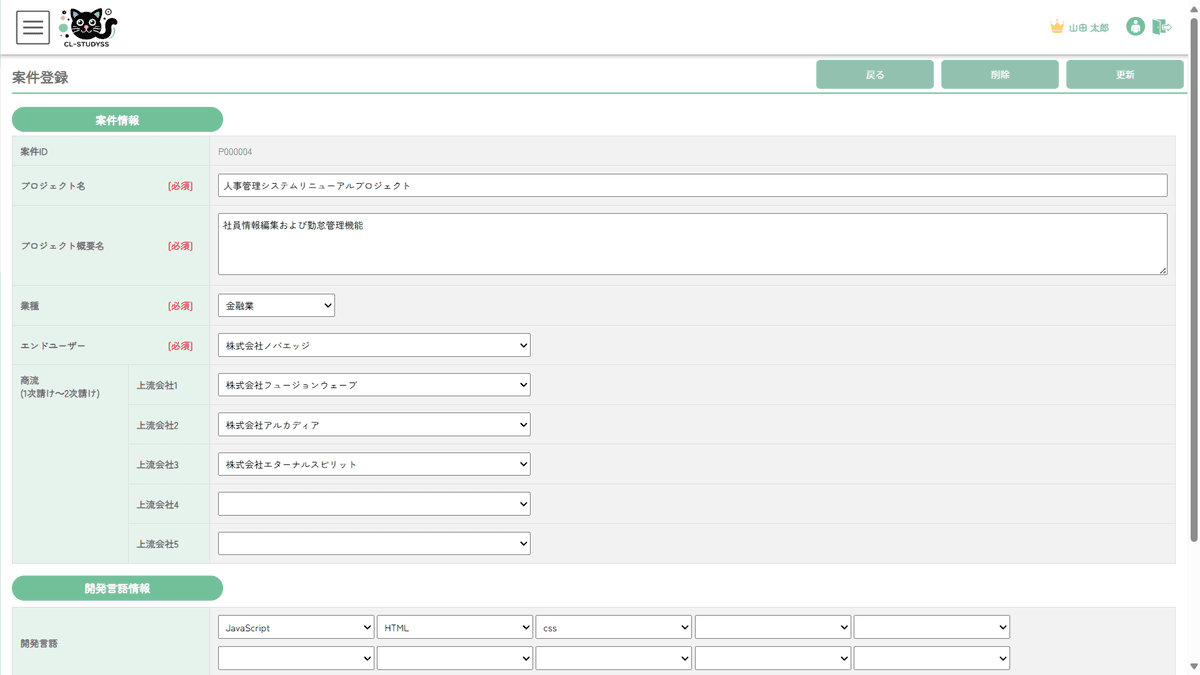Click the logout door icon
Image resolution: width=1200 pixels, height=675 pixels.
[x=1161, y=27]
